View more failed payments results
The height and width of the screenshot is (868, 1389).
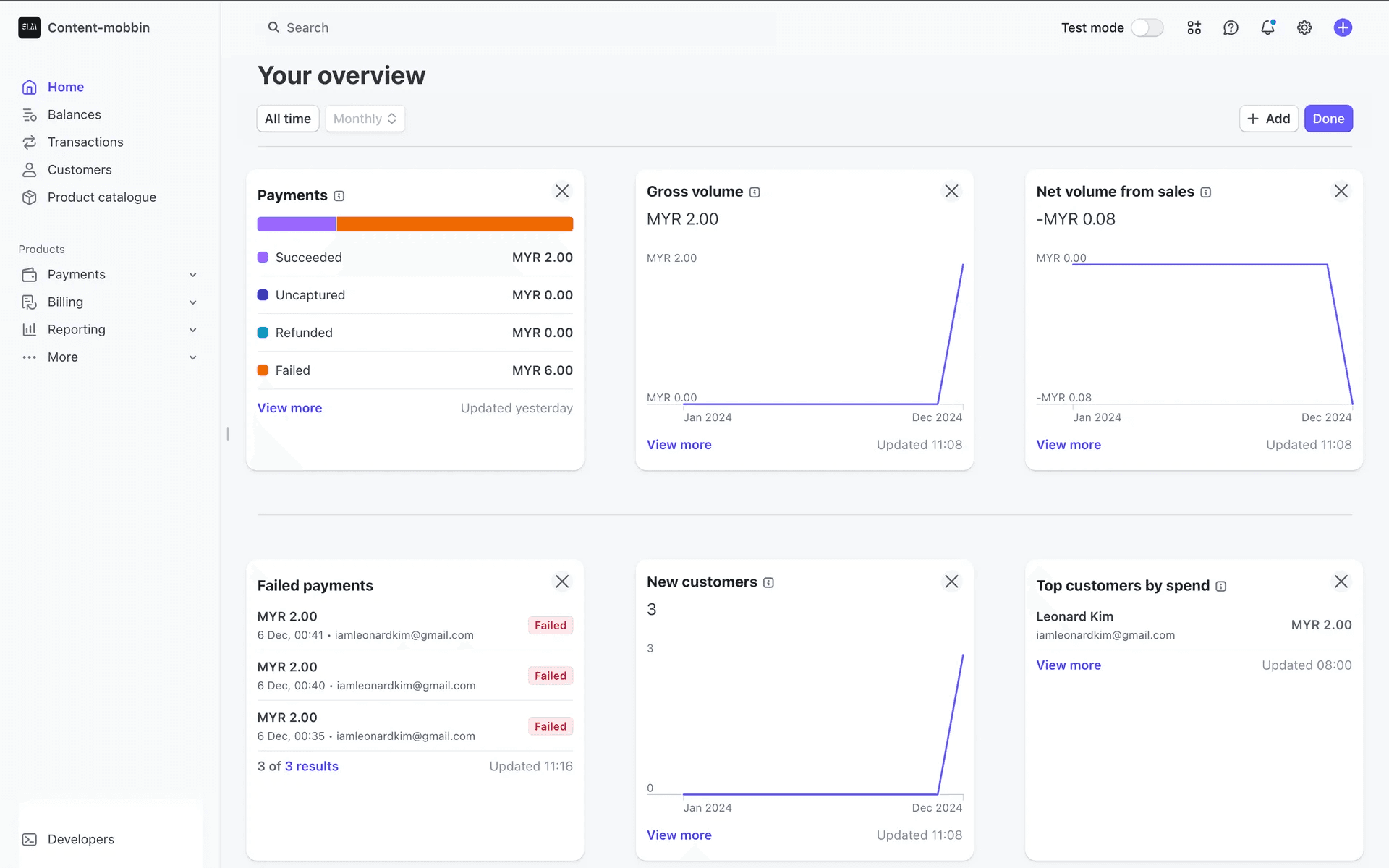pyautogui.click(x=311, y=766)
